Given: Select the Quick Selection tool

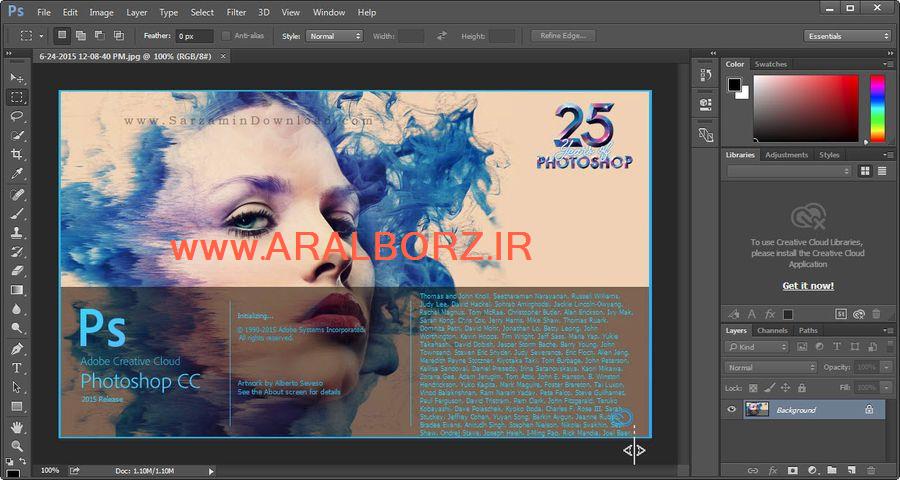Looking at the screenshot, I should [x=17, y=136].
